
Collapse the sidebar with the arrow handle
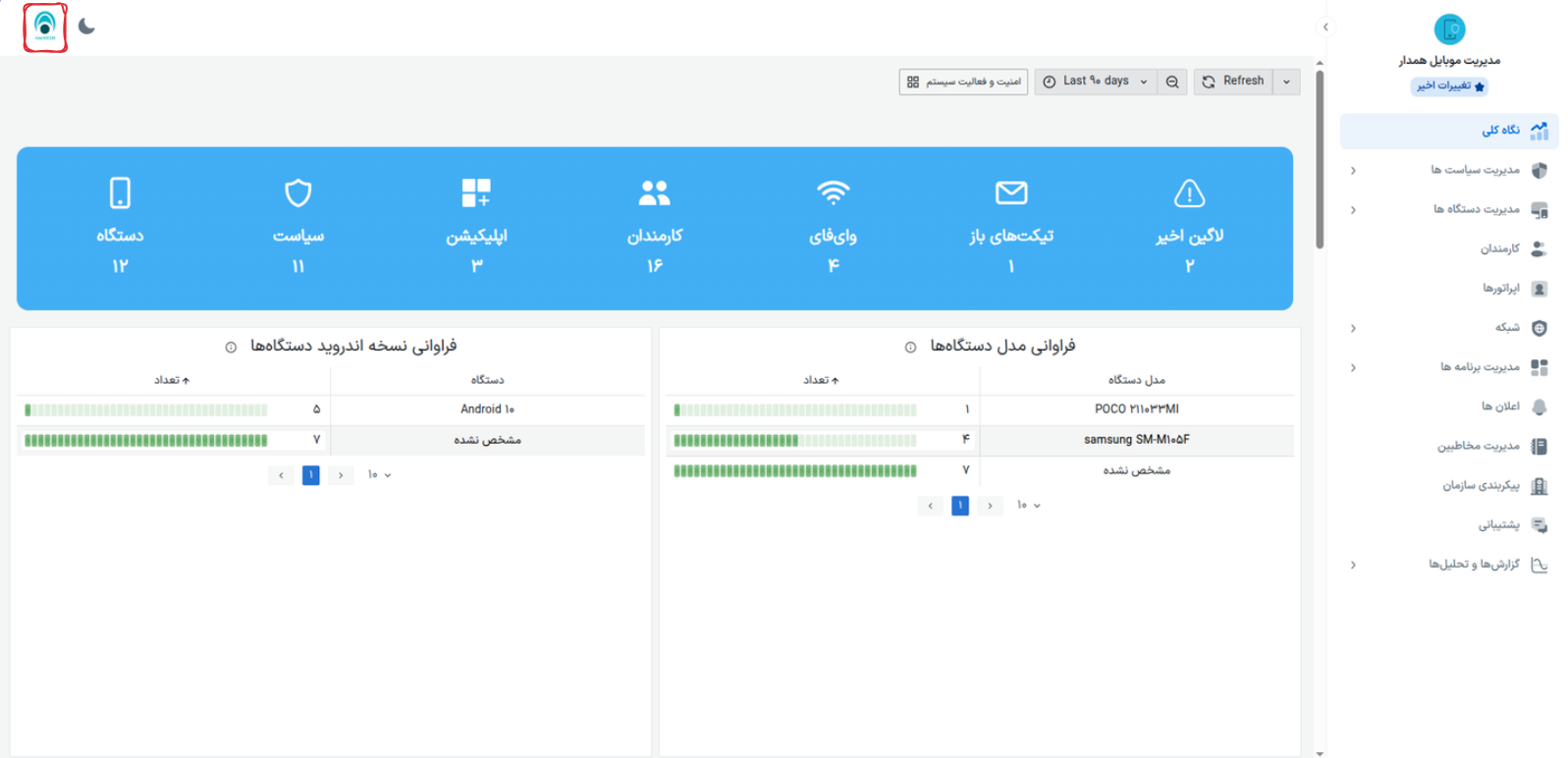1325,27
